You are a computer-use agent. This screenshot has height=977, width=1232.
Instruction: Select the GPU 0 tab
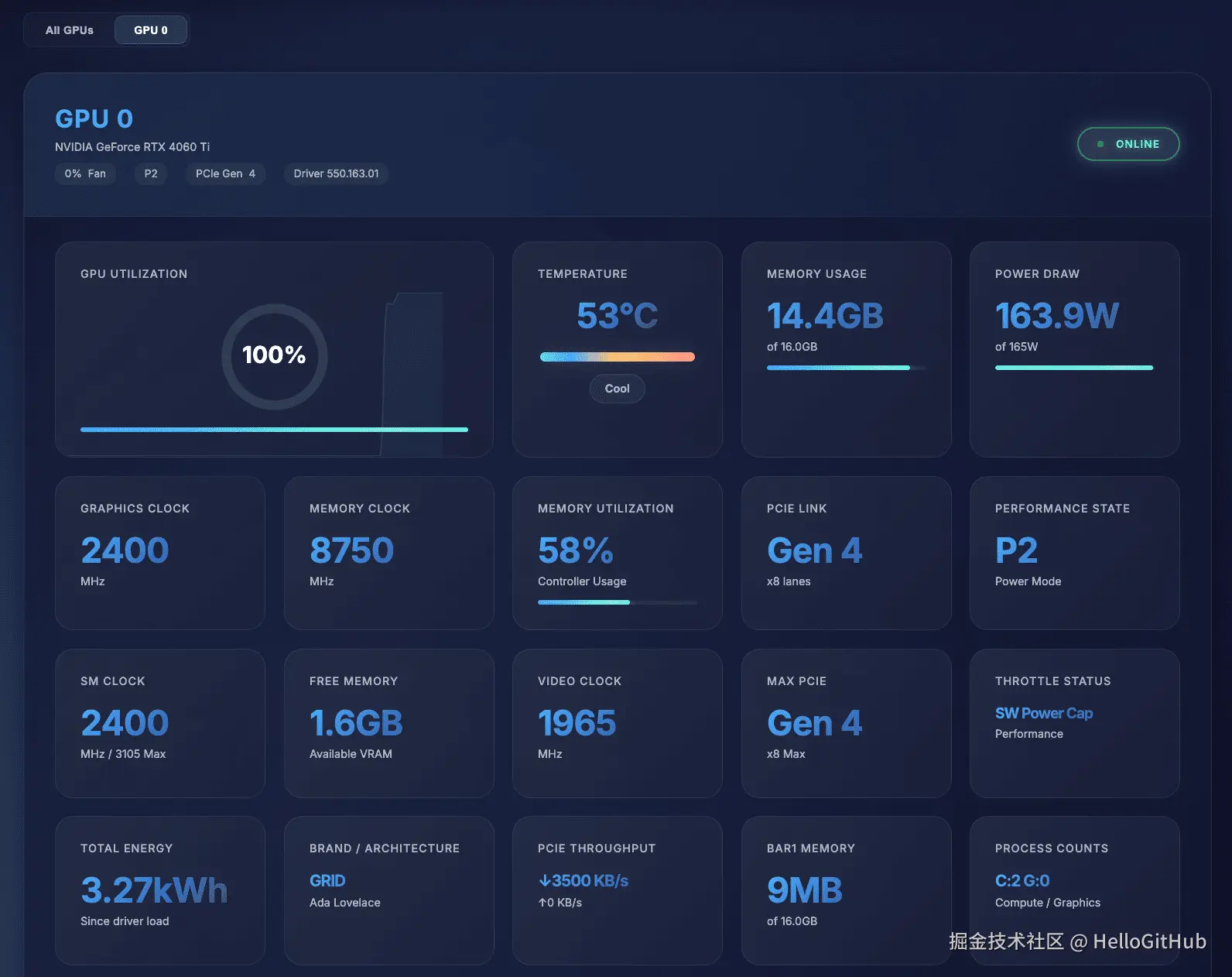[151, 30]
